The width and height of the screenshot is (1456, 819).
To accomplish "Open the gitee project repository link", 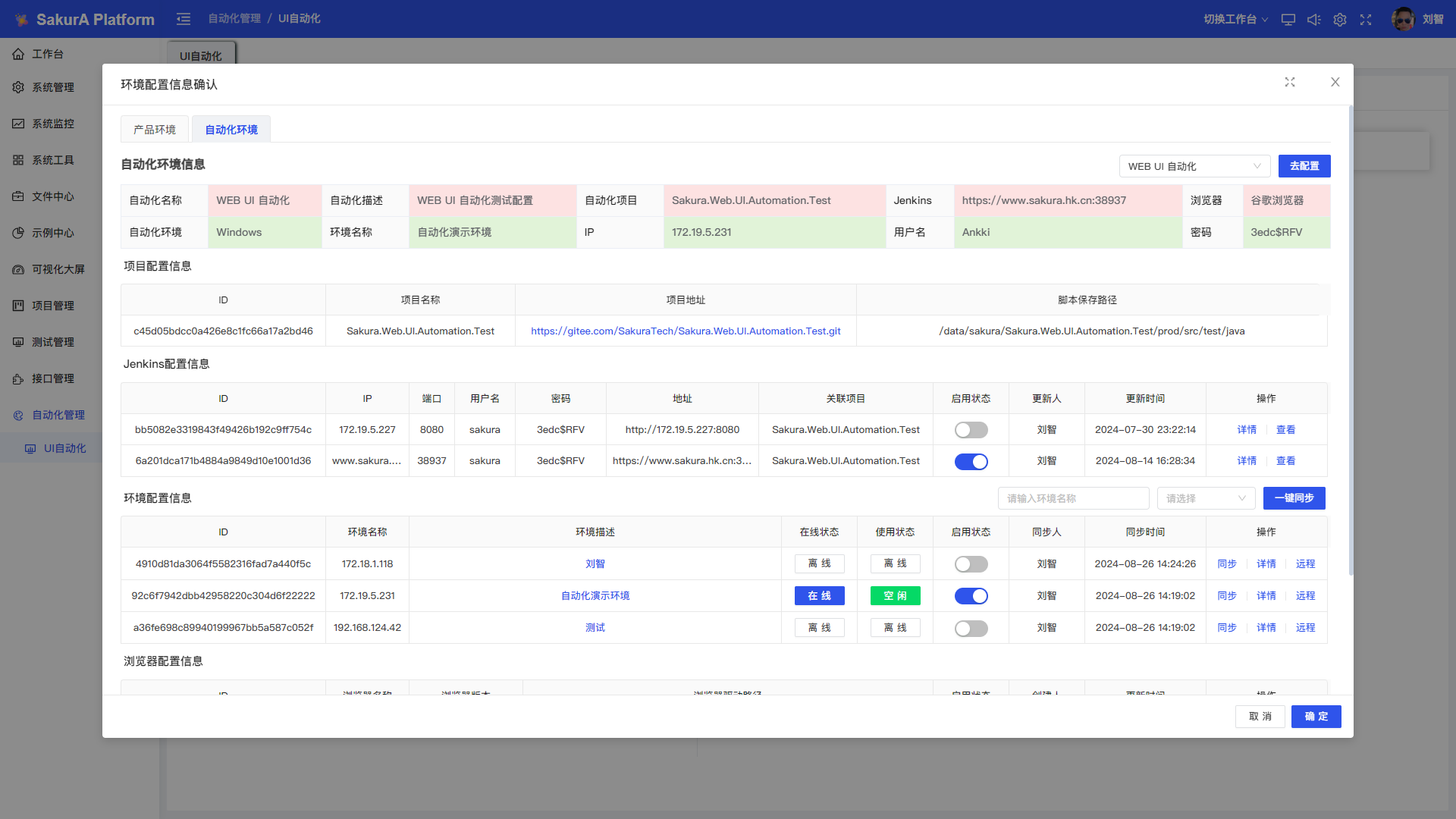I will (686, 331).
